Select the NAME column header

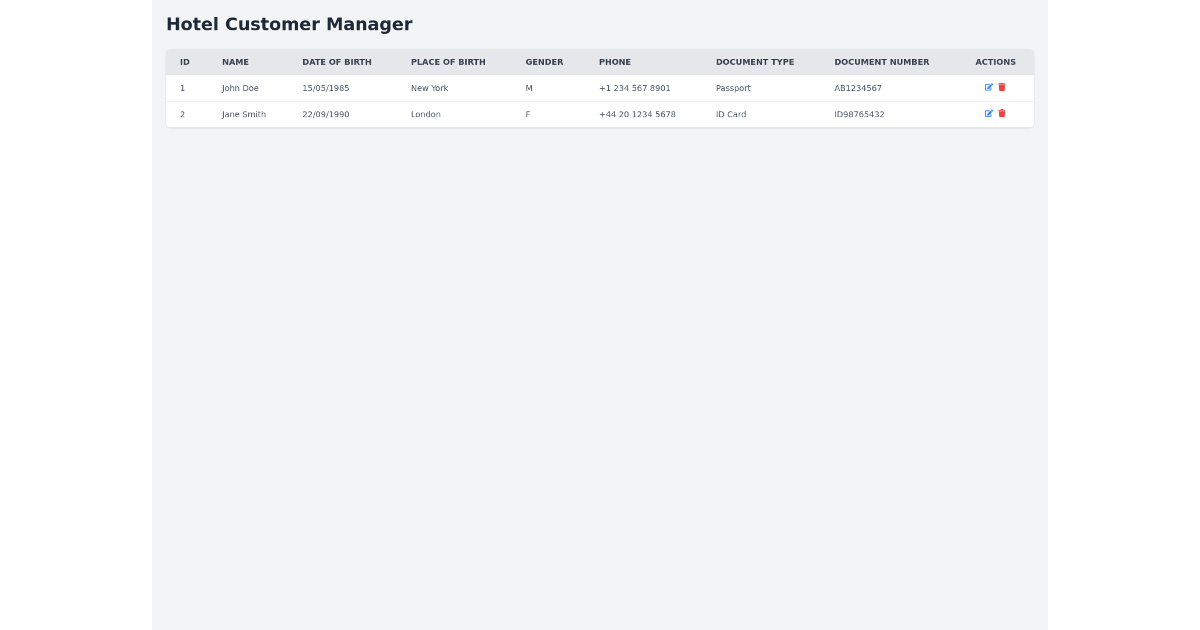235,61
